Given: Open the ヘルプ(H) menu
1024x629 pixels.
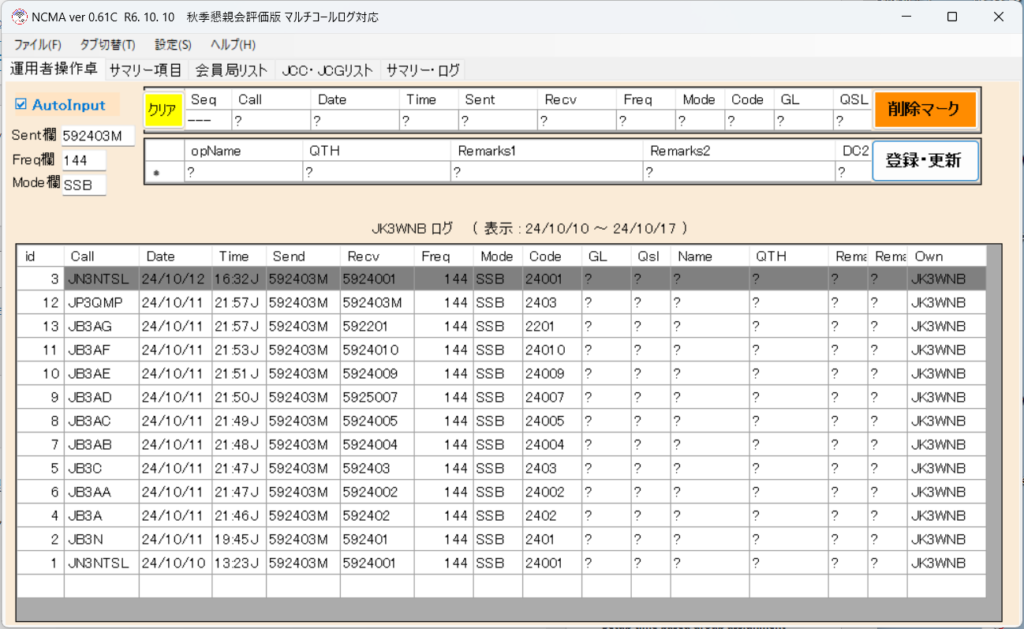Looking at the screenshot, I should point(233,44).
